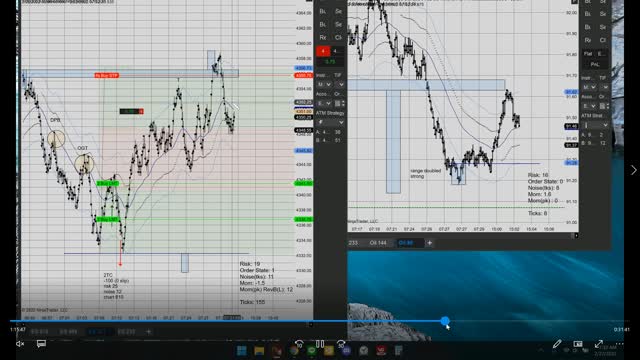Select the circle drawing labeled DPB
The height and width of the screenshot is (360, 640).
click(56, 139)
